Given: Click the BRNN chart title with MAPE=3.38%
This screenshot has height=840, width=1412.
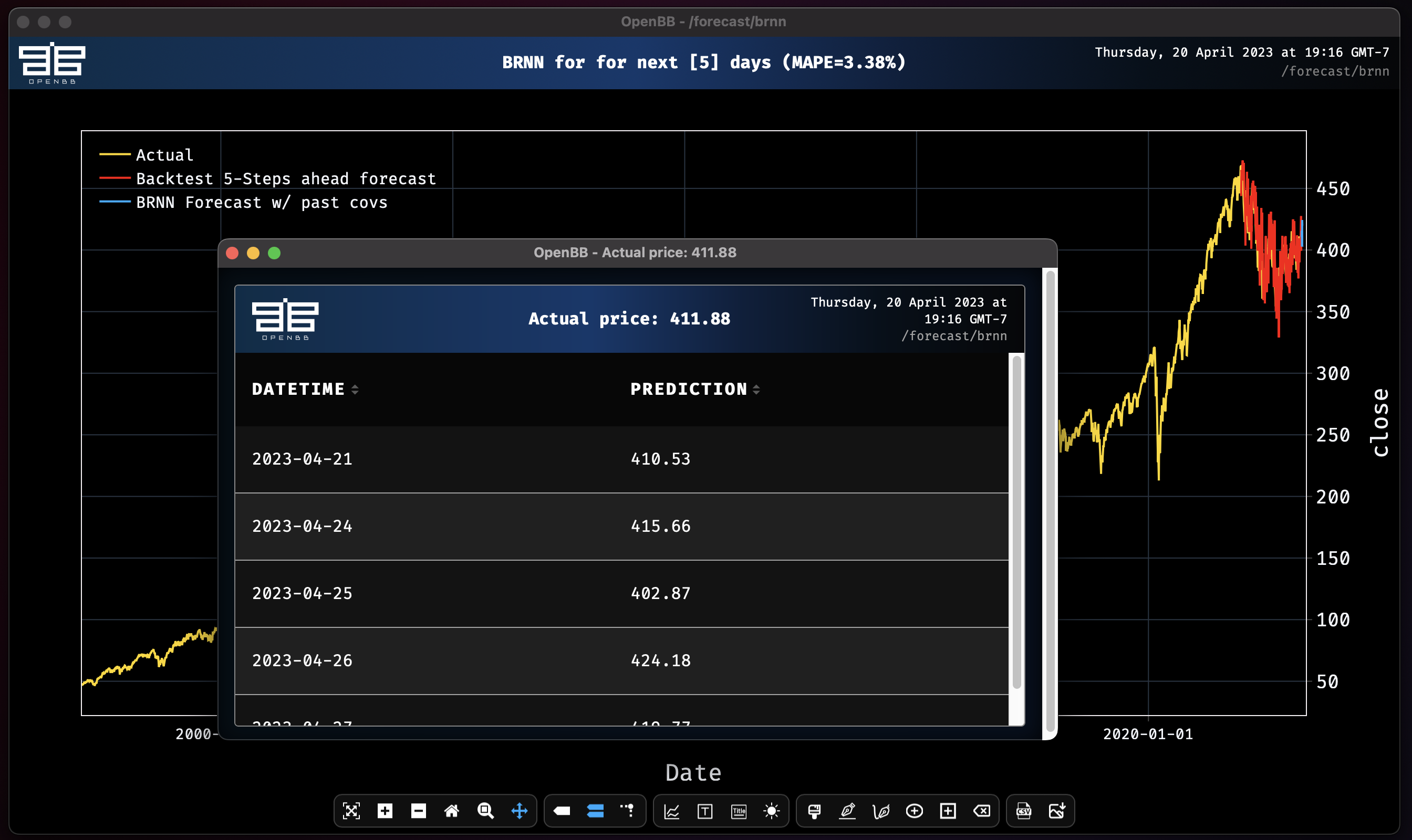Looking at the screenshot, I should coord(704,62).
